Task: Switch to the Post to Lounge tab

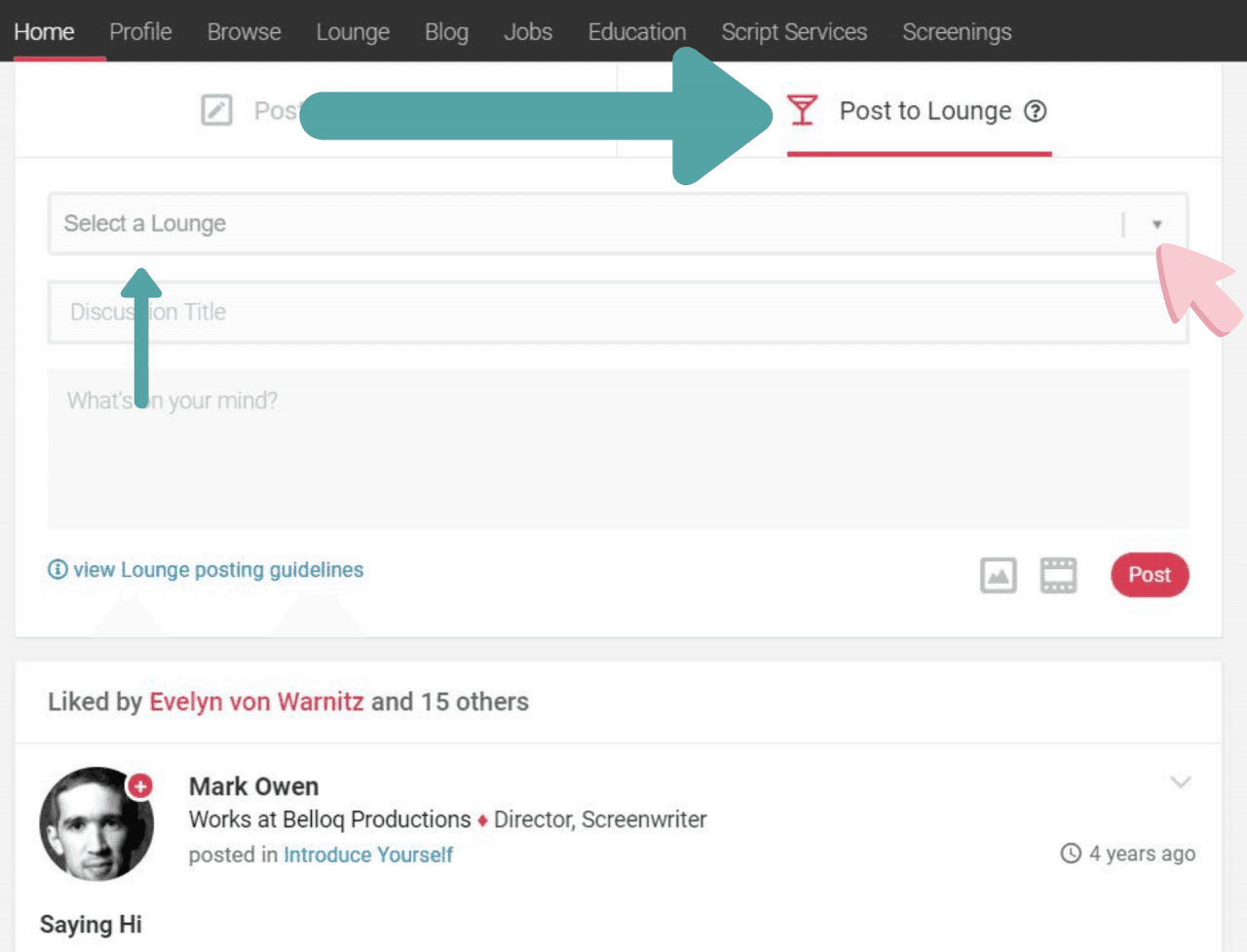Action: coord(924,111)
